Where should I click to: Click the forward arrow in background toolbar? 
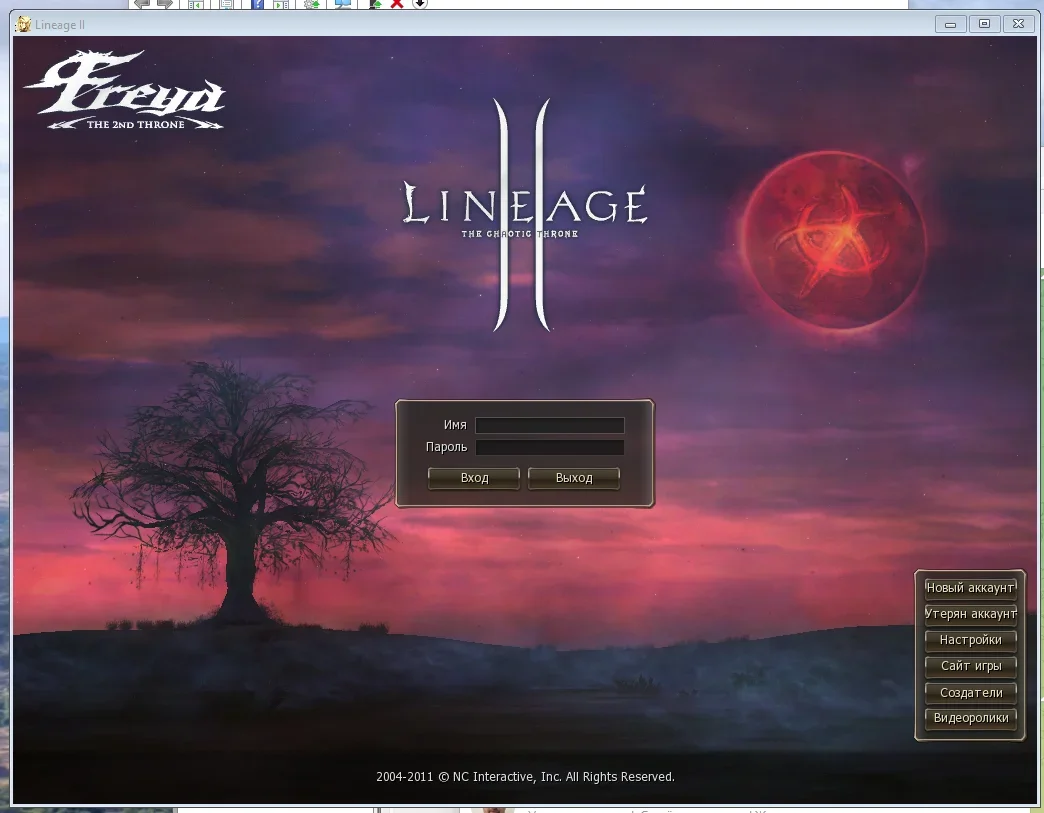(164, 3)
